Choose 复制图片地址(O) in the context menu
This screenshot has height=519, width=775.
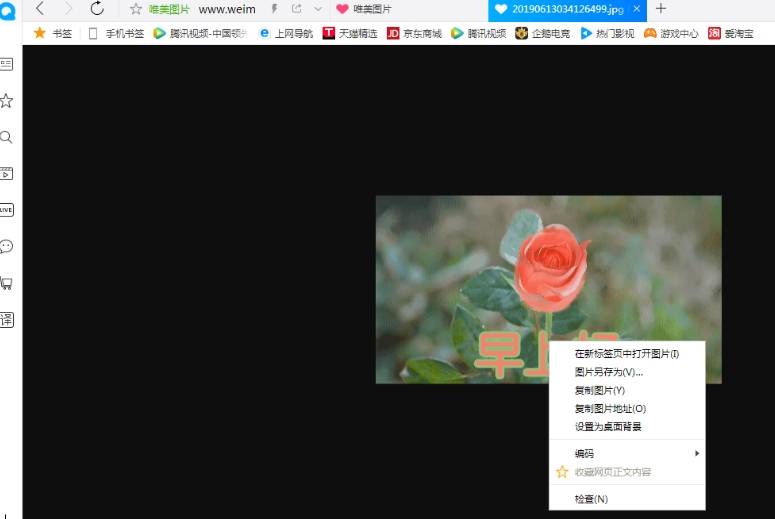610,408
